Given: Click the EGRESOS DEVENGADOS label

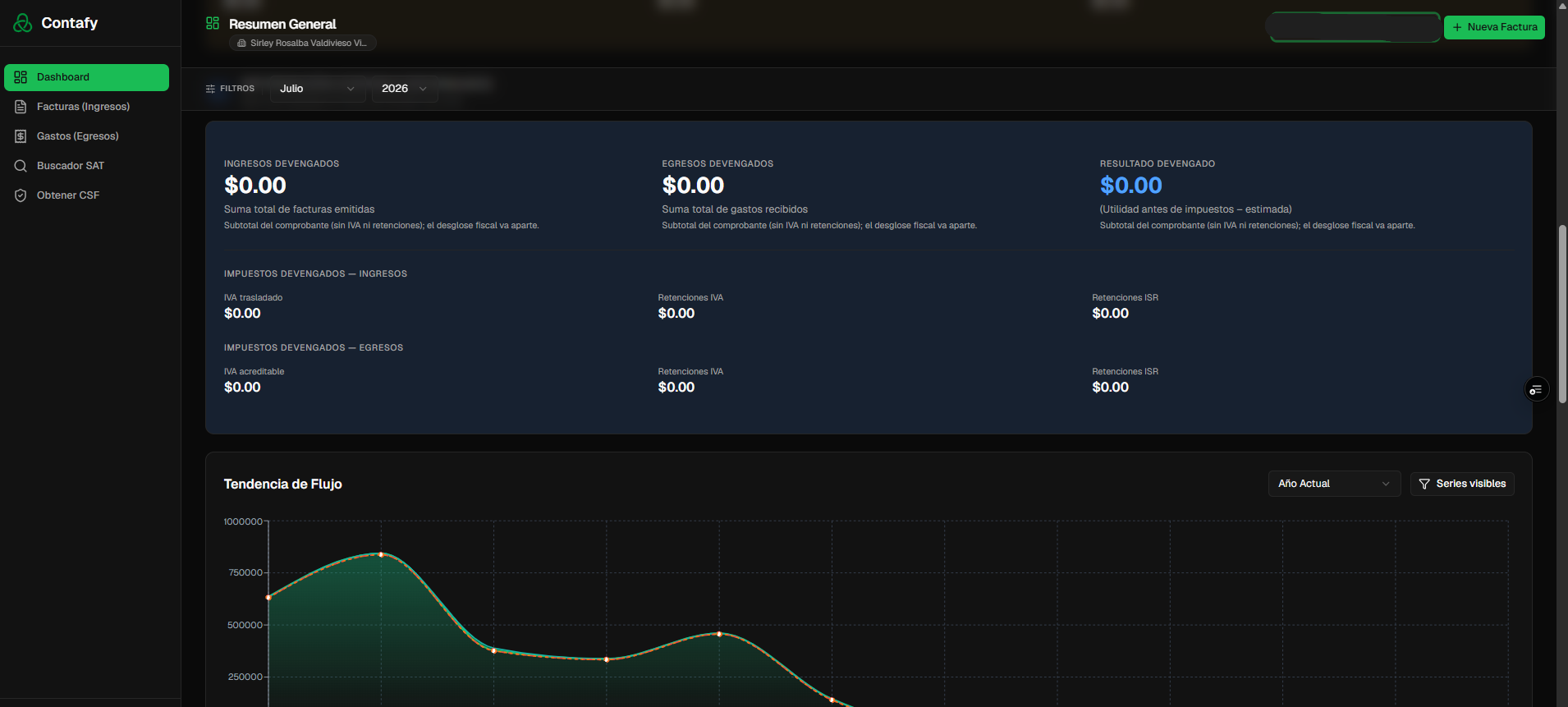Looking at the screenshot, I should [718, 163].
